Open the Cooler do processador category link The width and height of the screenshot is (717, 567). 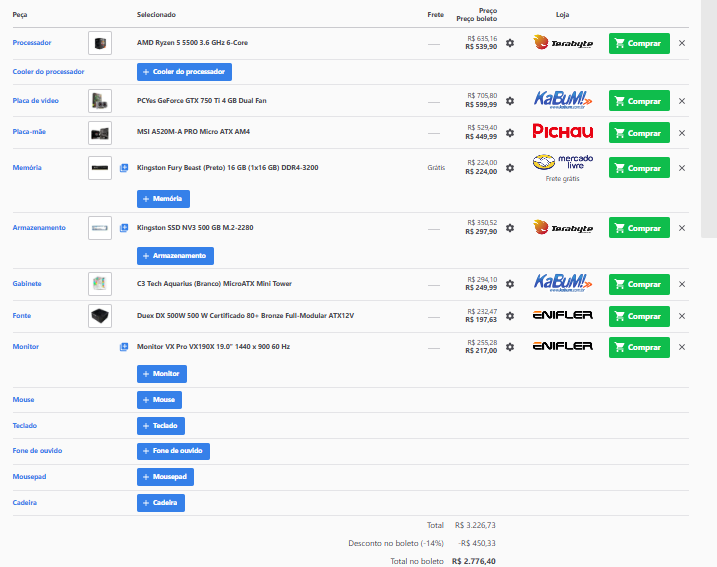tap(48, 72)
